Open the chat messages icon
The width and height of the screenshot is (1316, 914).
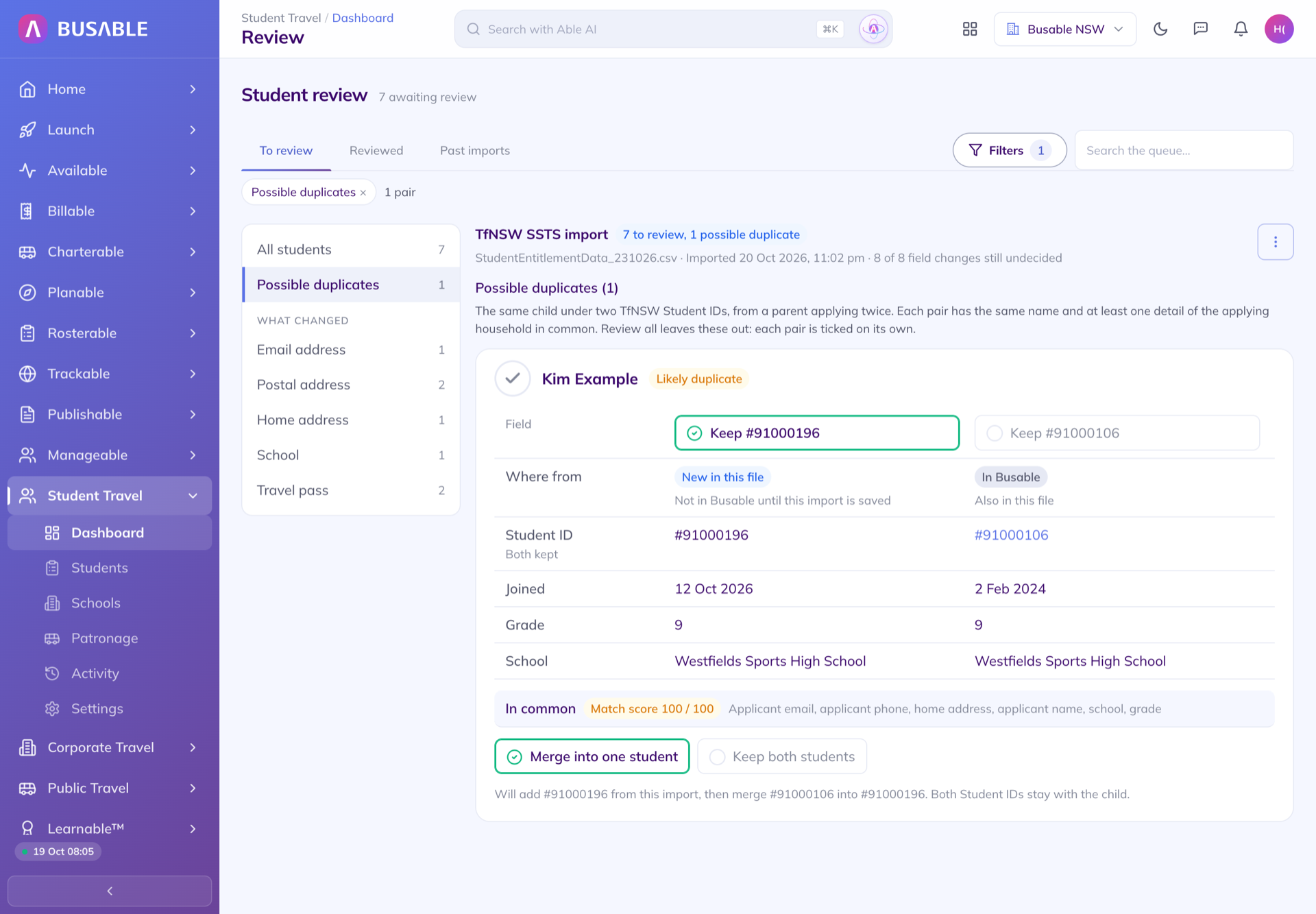[1200, 29]
